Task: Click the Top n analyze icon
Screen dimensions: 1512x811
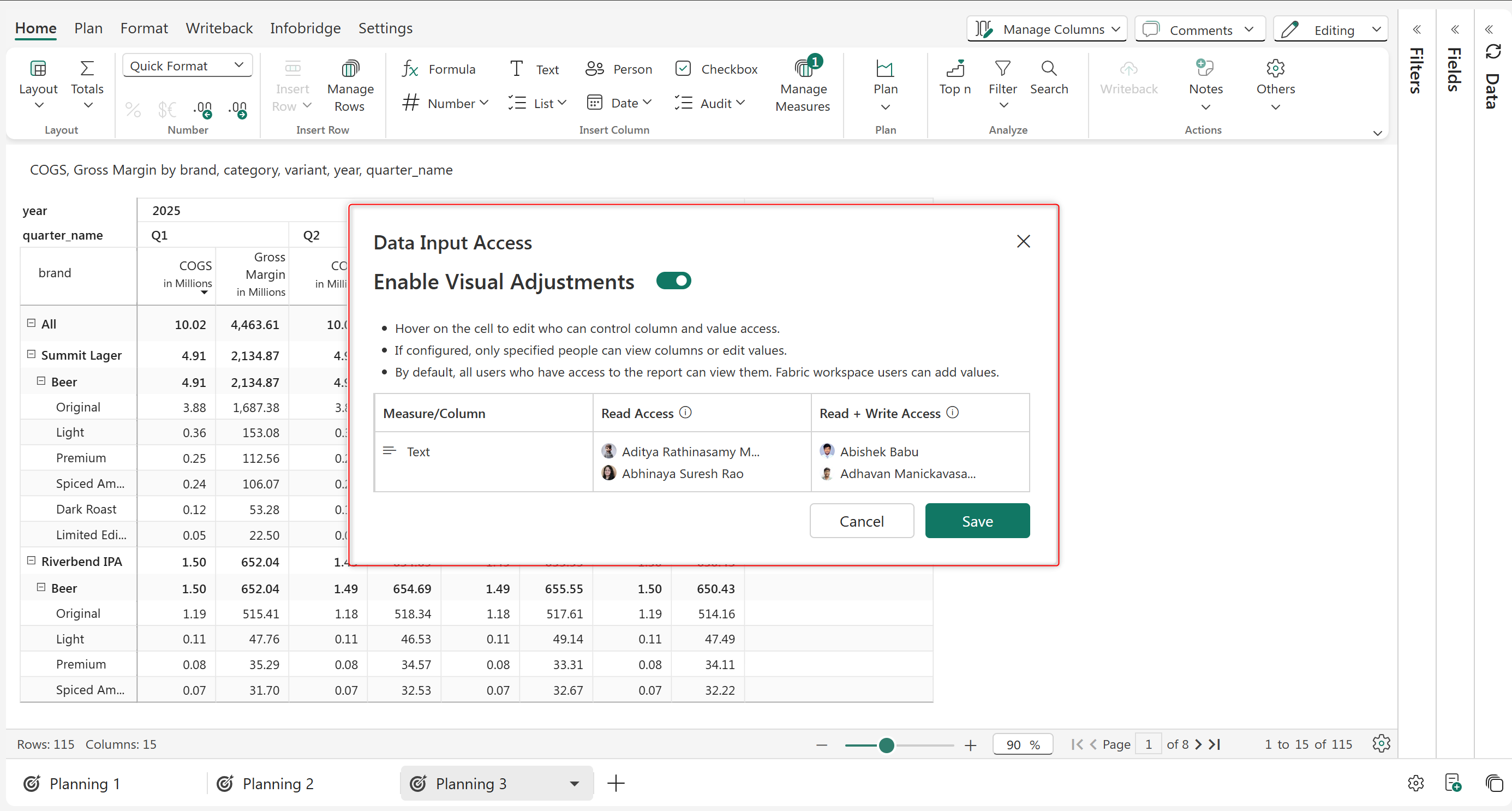Action: coord(954,69)
